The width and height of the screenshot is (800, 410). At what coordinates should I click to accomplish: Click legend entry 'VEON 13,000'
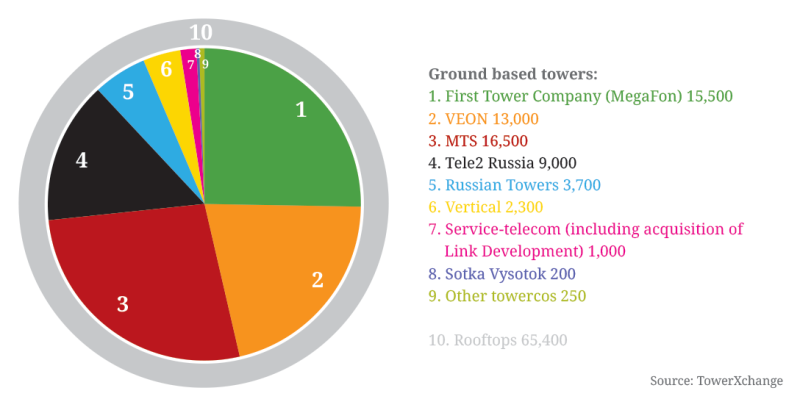[484, 119]
